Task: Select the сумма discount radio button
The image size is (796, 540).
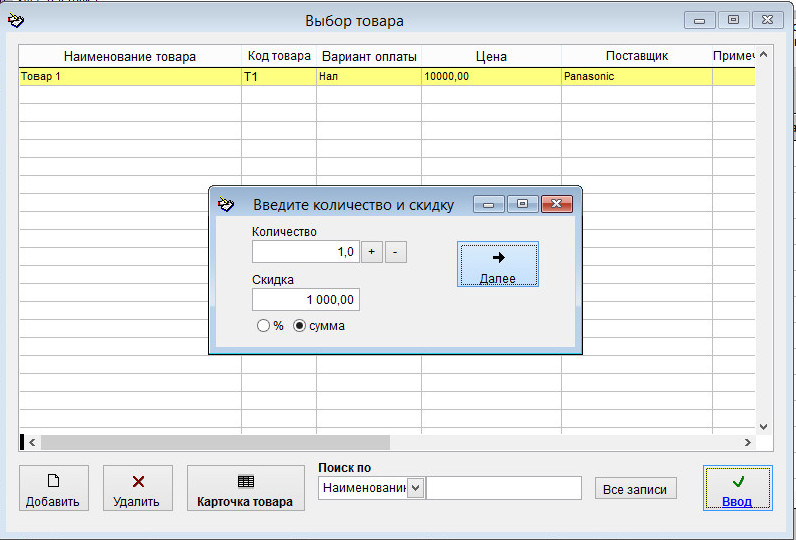Action: (300, 326)
